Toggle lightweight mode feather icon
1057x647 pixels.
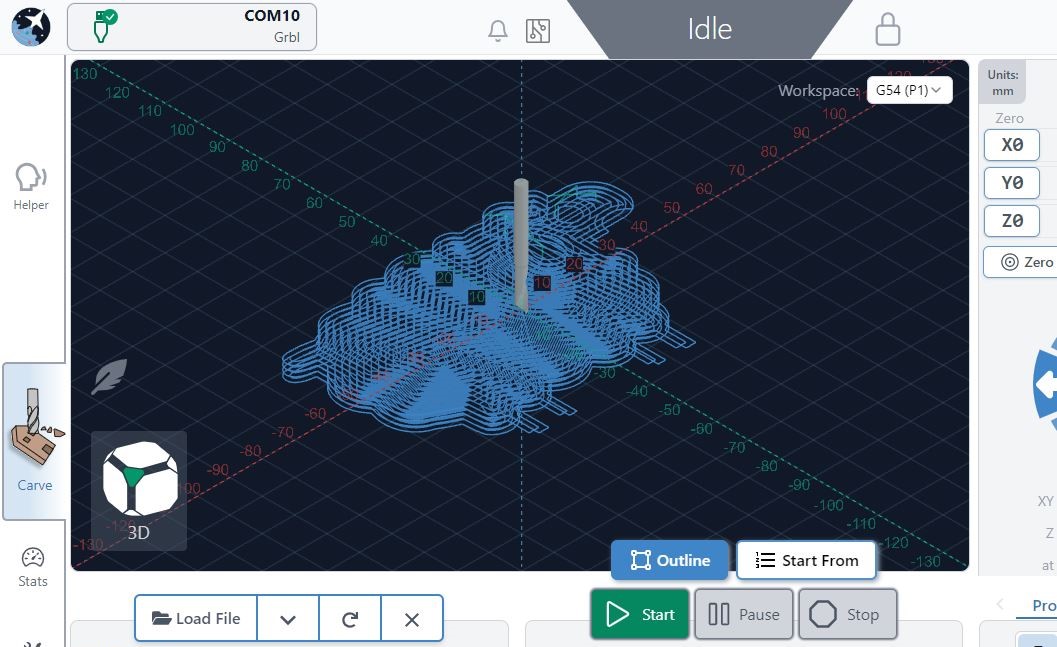click(x=108, y=378)
